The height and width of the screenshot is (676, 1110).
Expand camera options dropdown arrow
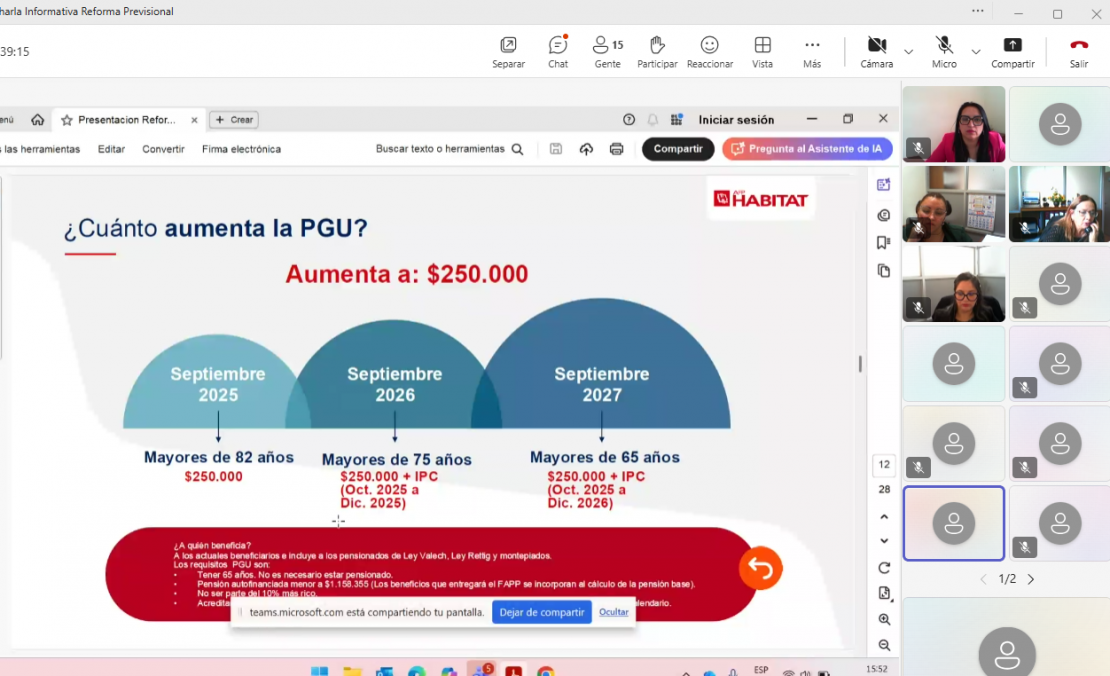coord(909,51)
